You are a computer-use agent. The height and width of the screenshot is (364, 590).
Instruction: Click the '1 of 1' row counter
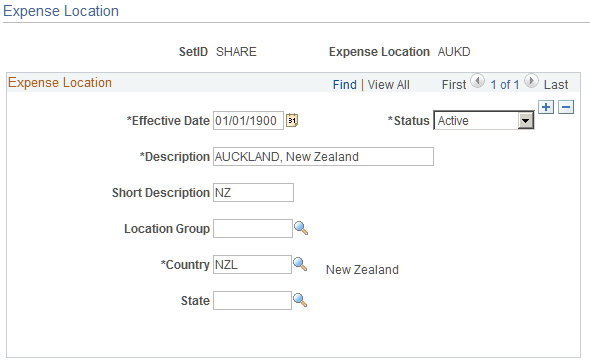(505, 85)
